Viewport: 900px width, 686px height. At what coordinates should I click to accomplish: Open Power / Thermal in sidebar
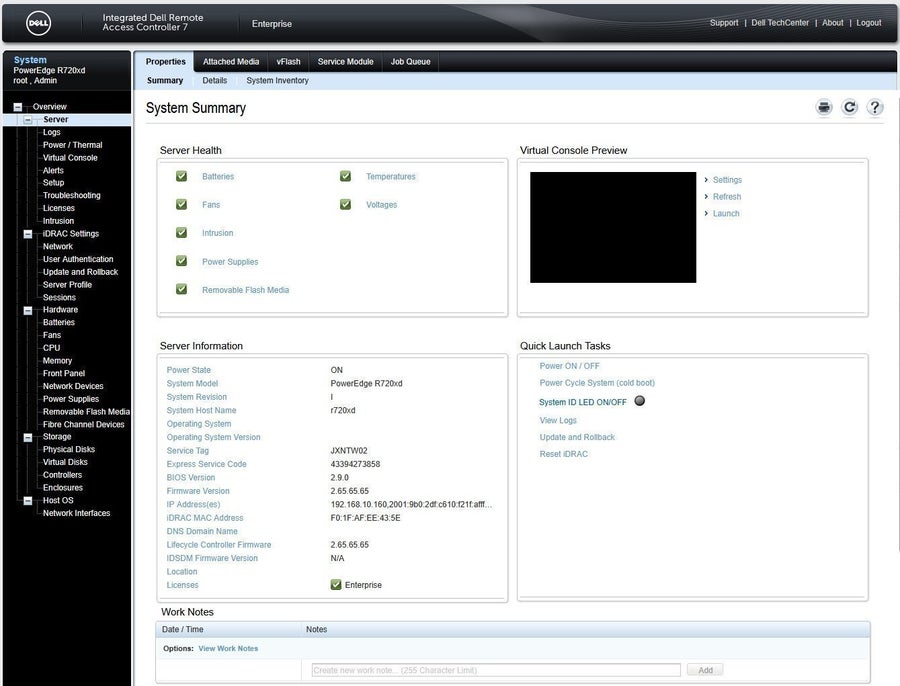click(72, 145)
